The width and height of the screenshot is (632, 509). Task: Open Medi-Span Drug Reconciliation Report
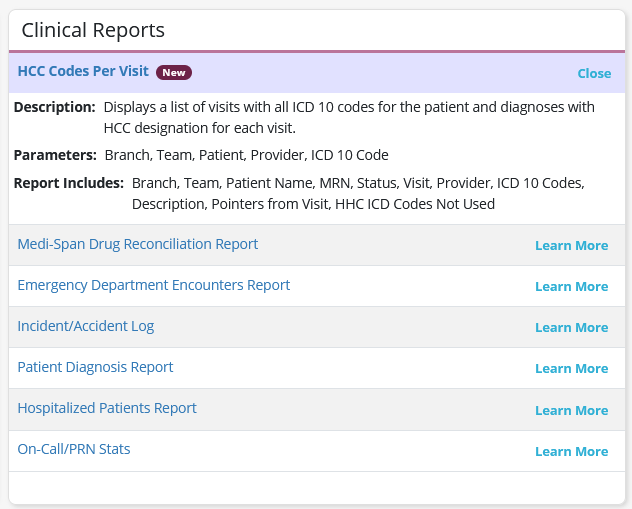(x=138, y=244)
